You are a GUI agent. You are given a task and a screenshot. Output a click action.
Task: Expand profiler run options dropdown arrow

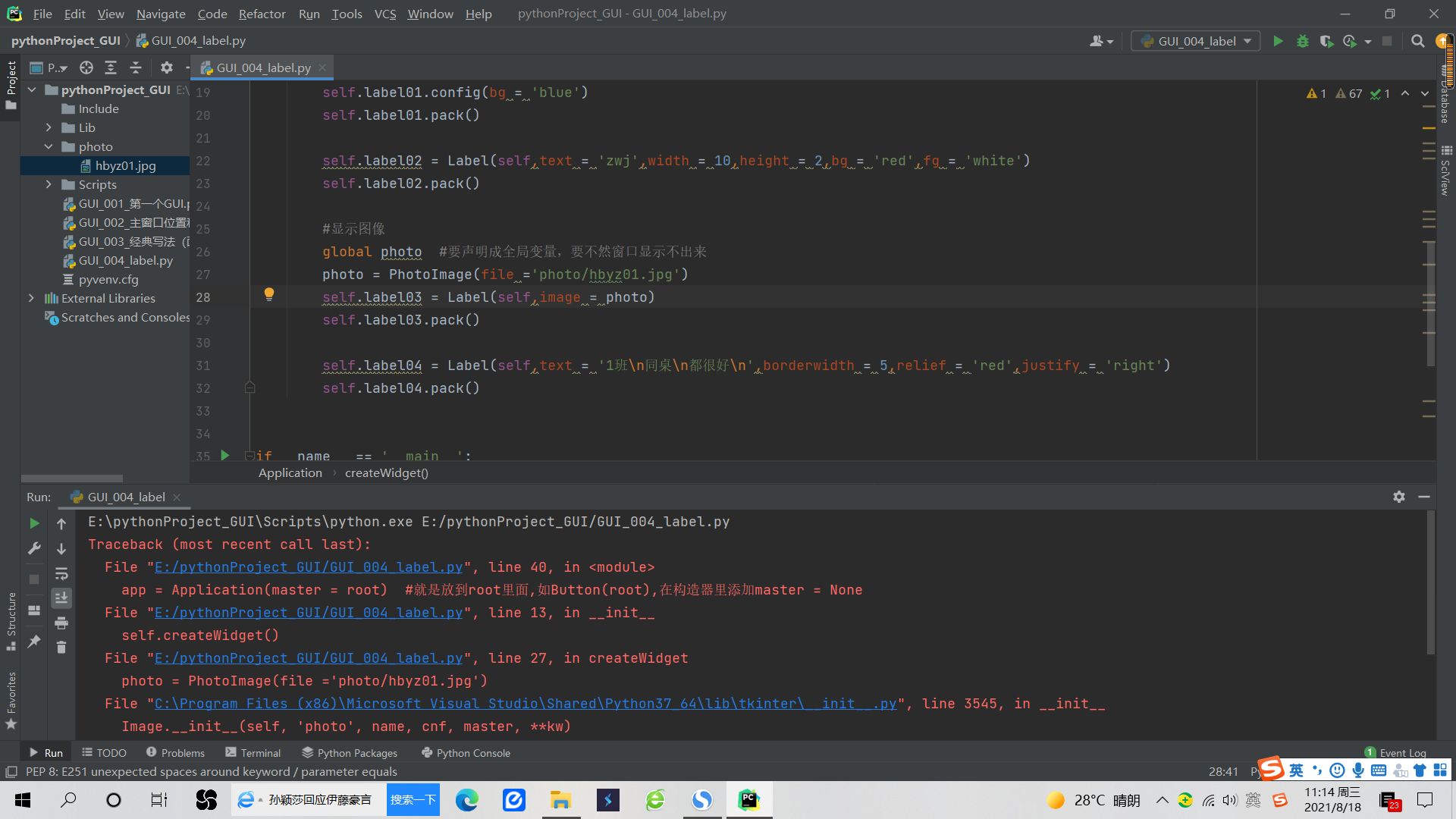1368,42
